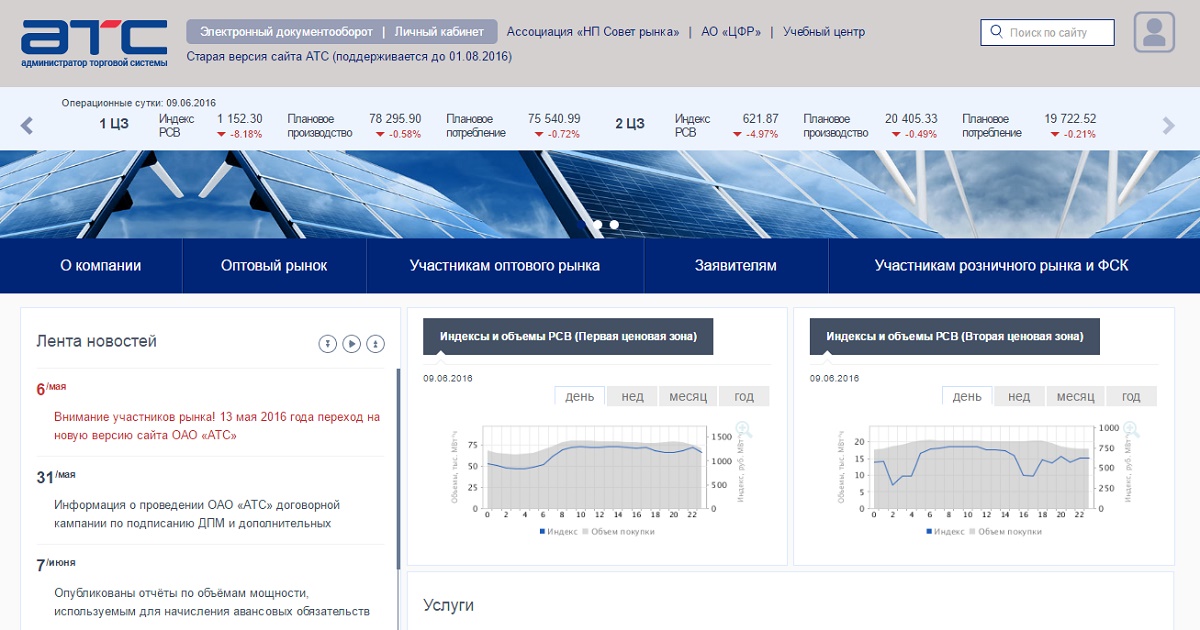Select the last banner carousel dot

click(x=614, y=225)
